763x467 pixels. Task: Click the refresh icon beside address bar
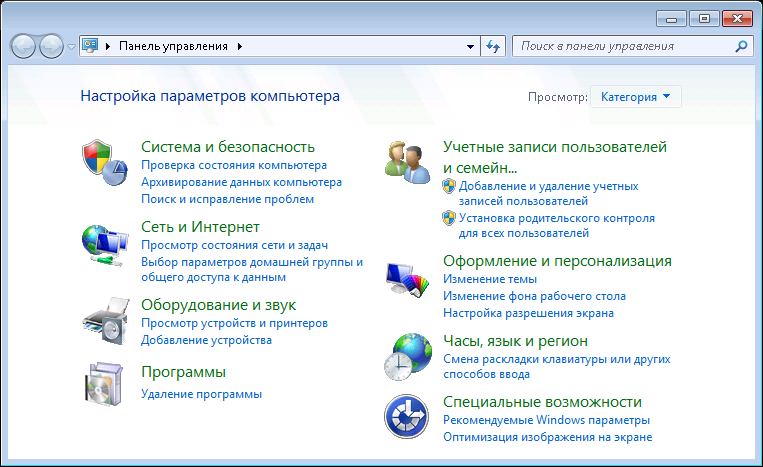tap(493, 46)
